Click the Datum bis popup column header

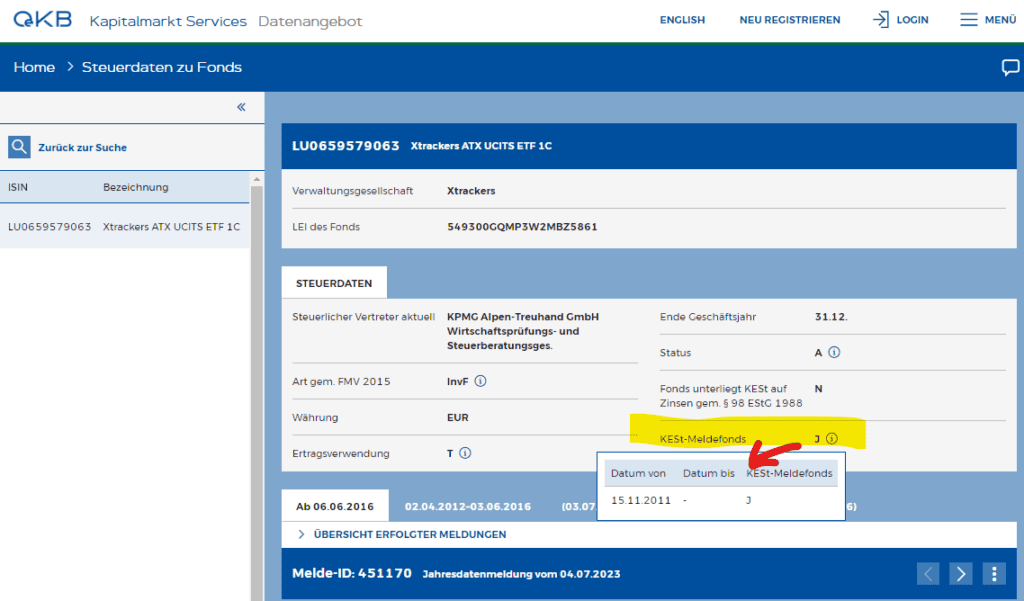[x=709, y=473]
